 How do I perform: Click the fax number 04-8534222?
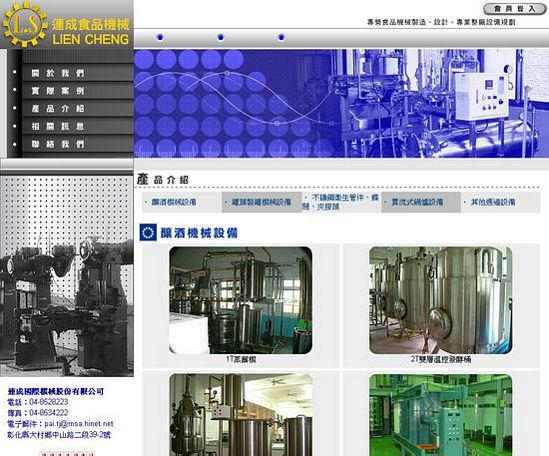(x=49, y=413)
